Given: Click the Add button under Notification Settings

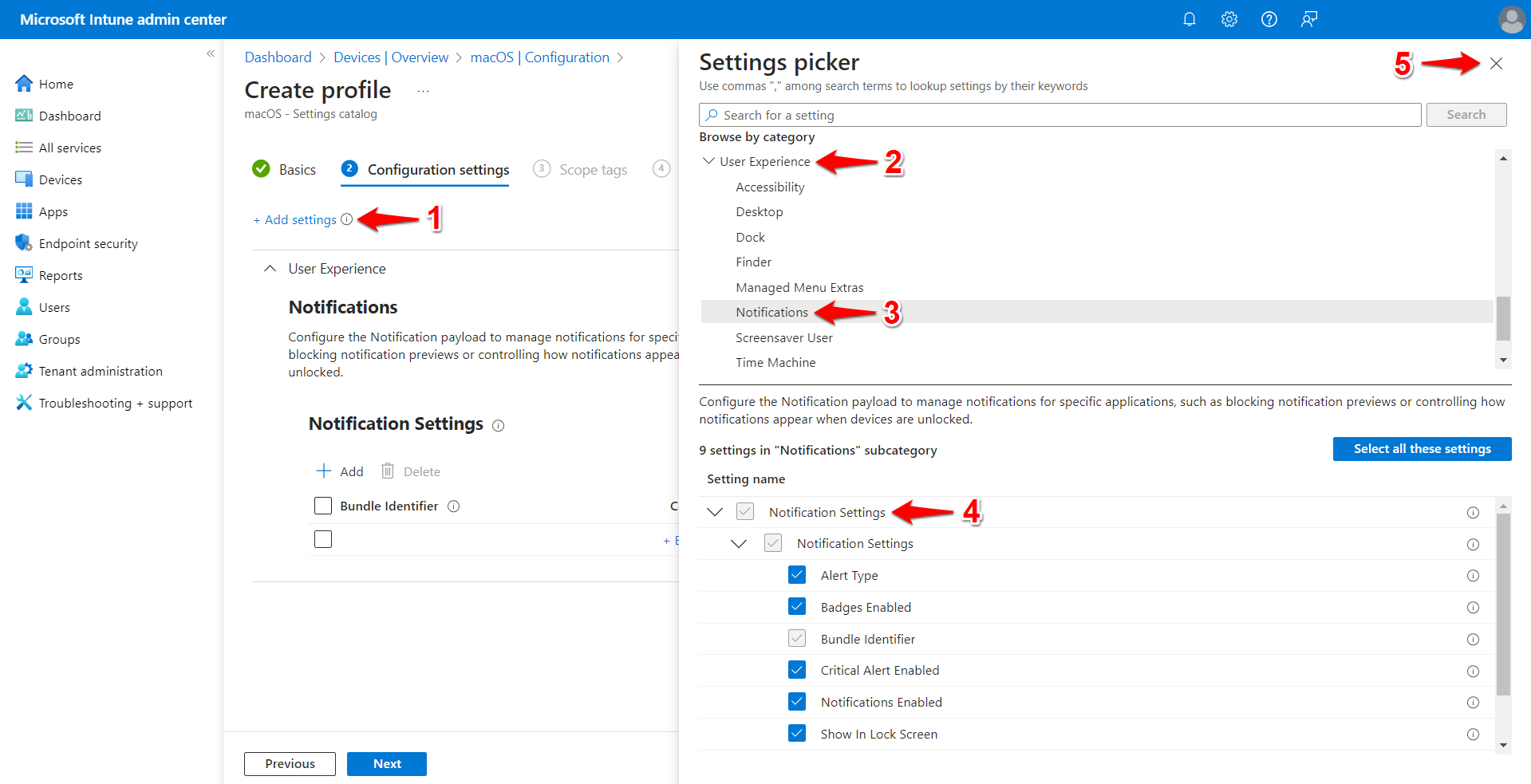Looking at the screenshot, I should tap(340, 471).
